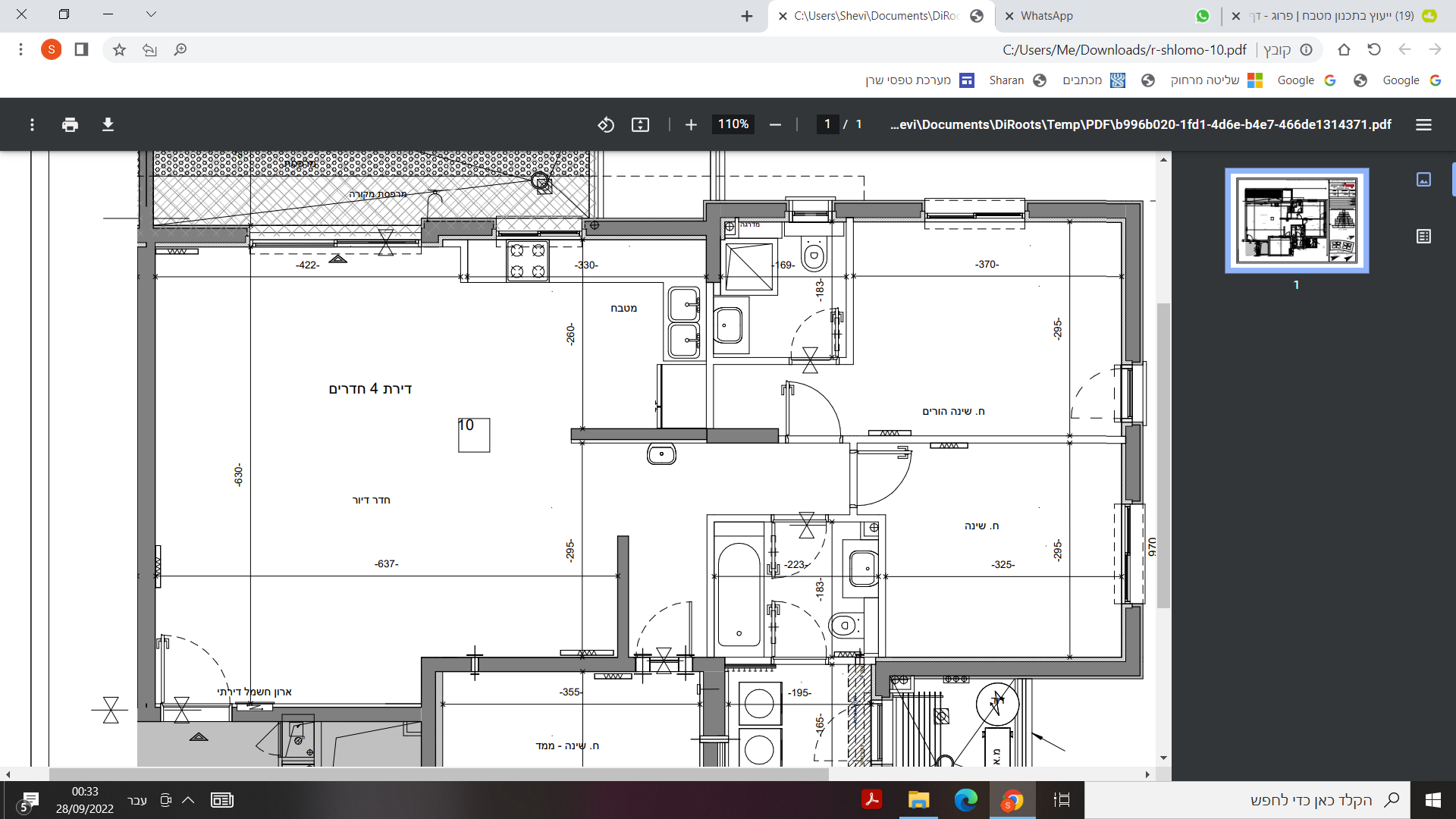Download the PDF file

tap(108, 124)
